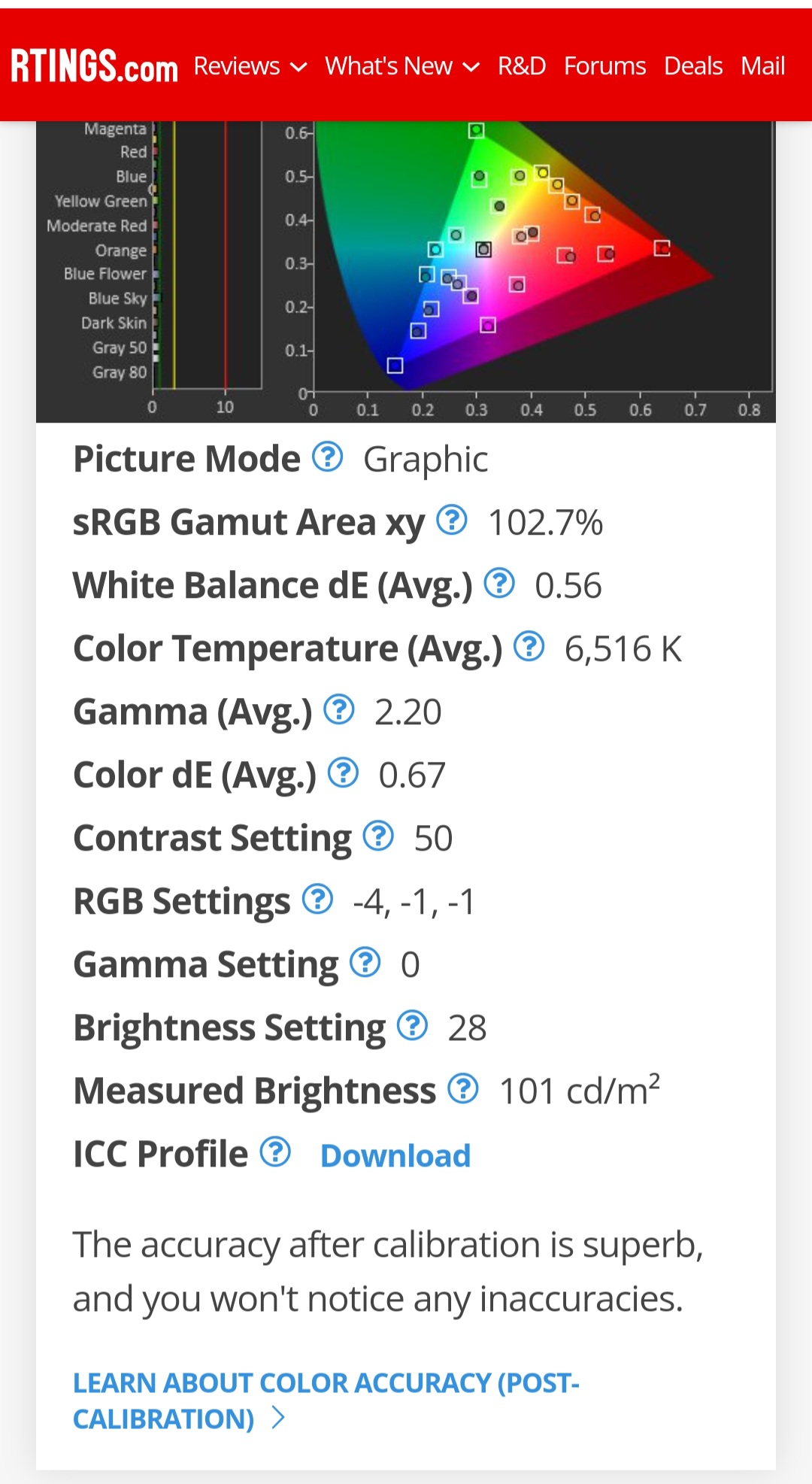
Task: Select Deals in the top navigation
Action: [x=693, y=66]
